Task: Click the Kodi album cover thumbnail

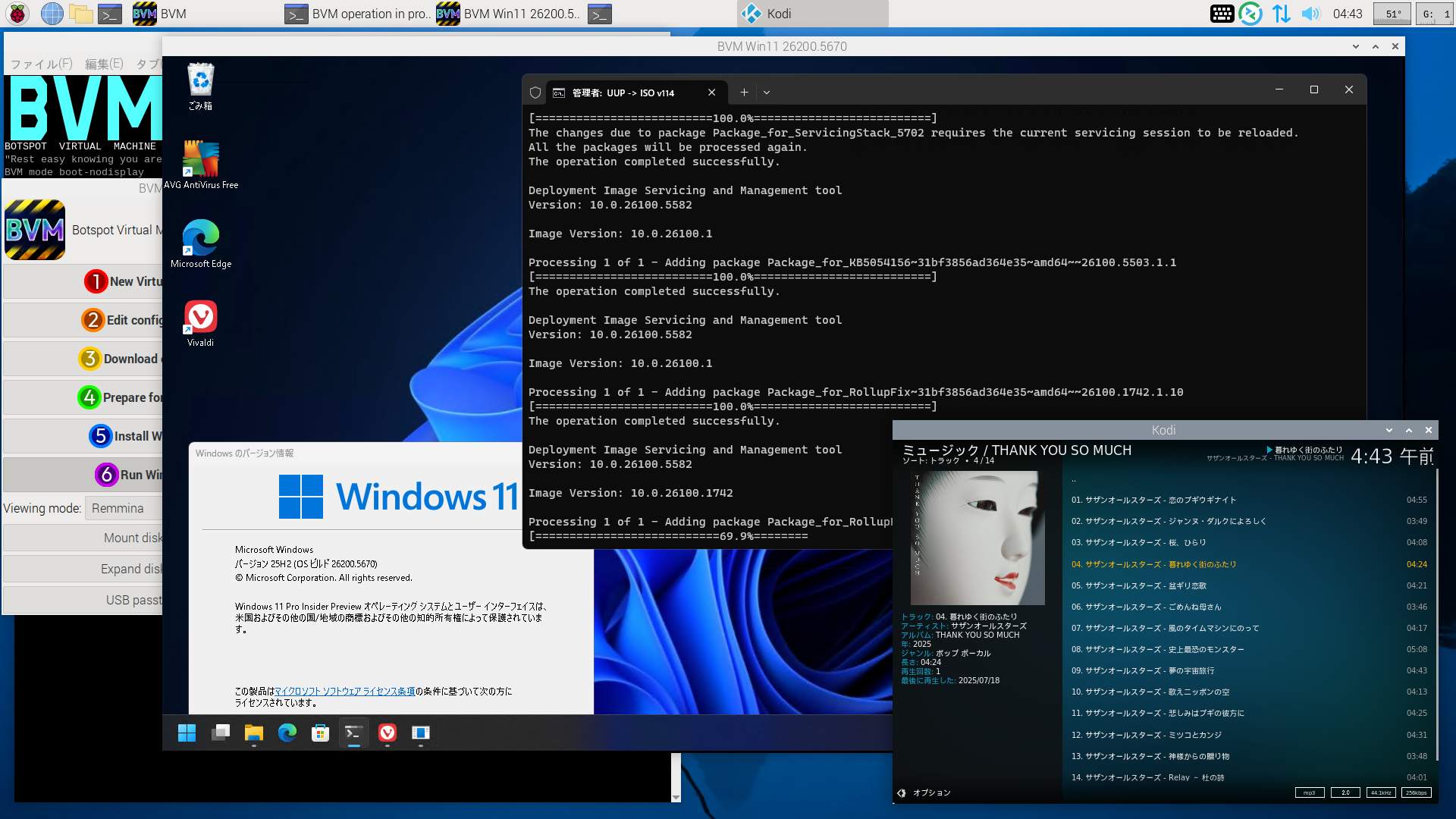Action: click(x=977, y=538)
